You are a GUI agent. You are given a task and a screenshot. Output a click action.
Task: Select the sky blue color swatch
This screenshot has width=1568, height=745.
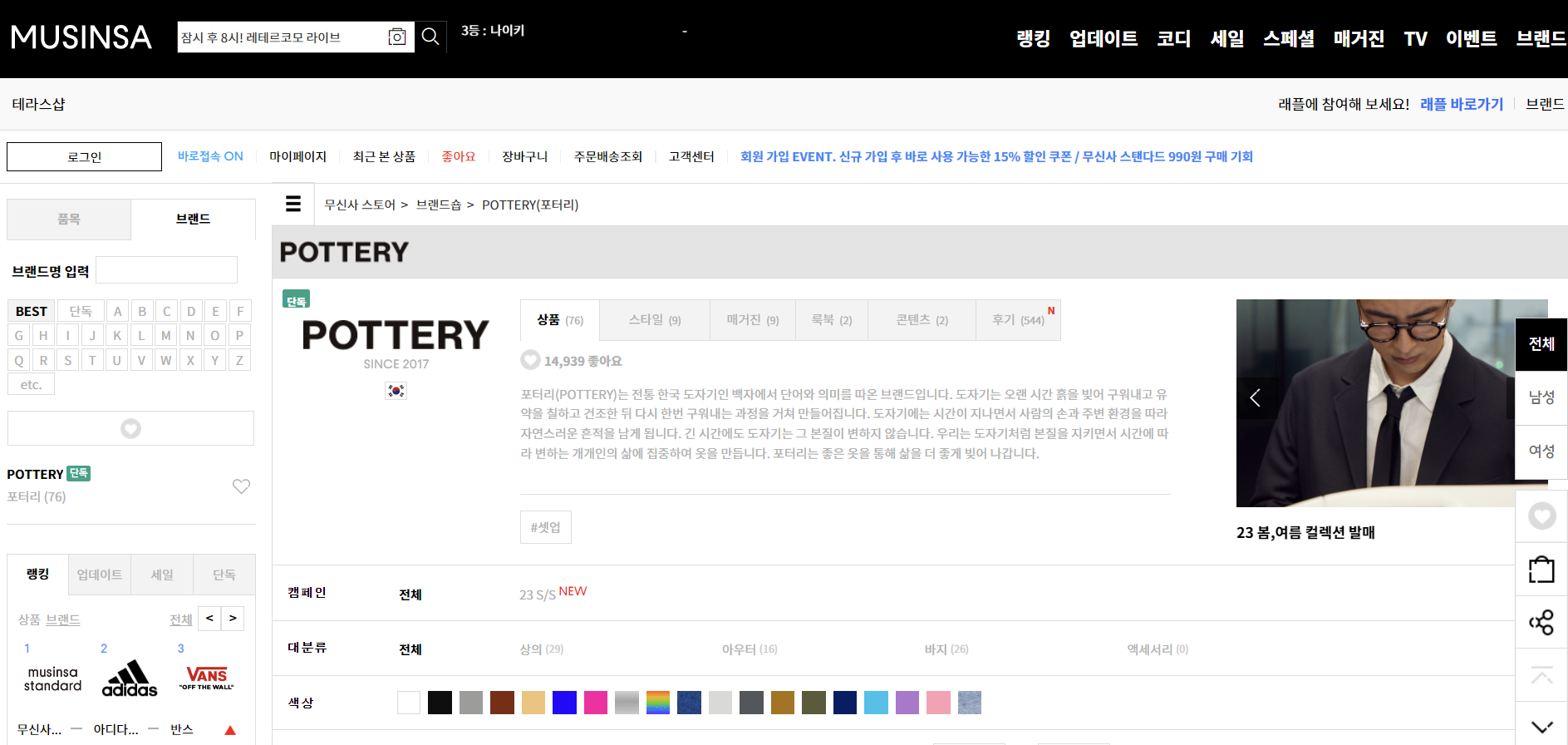coord(876,703)
